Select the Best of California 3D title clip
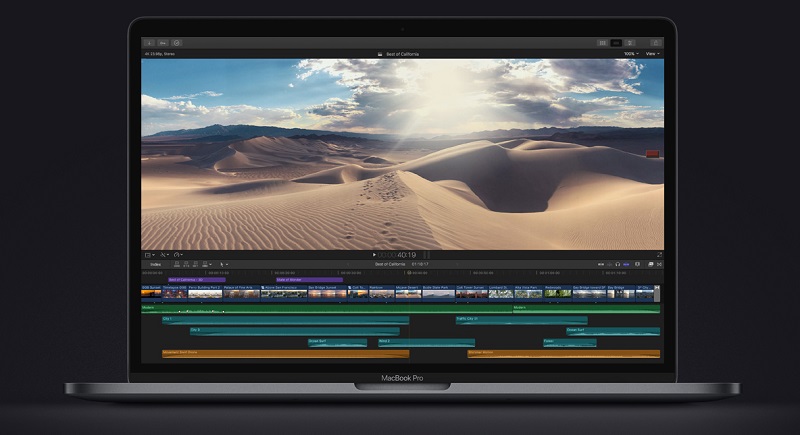Viewport: 800px width, 435px height. pyautogui.click(x=197, y=280)
